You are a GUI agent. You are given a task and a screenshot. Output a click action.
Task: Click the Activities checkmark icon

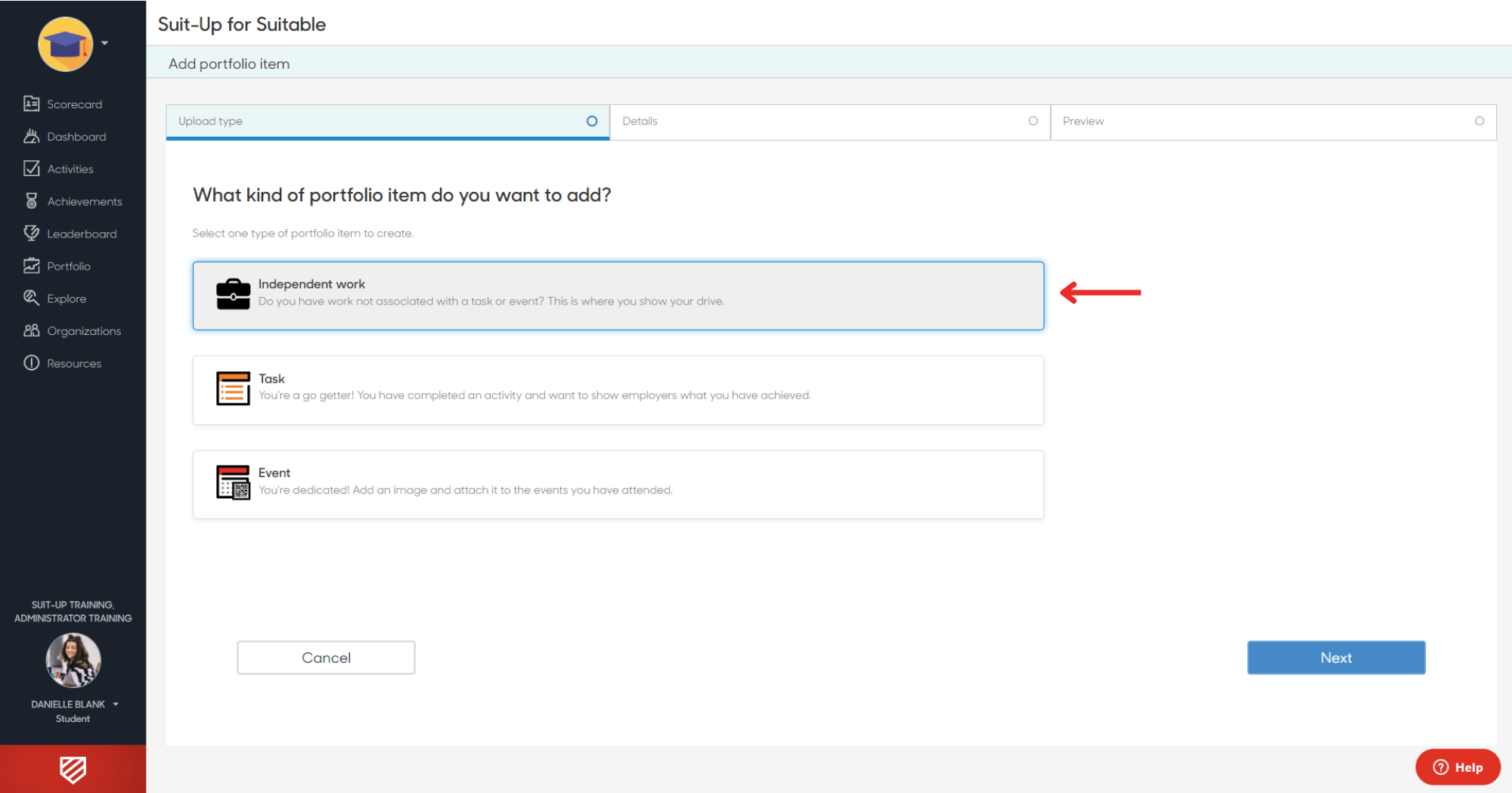pos(31,169)
